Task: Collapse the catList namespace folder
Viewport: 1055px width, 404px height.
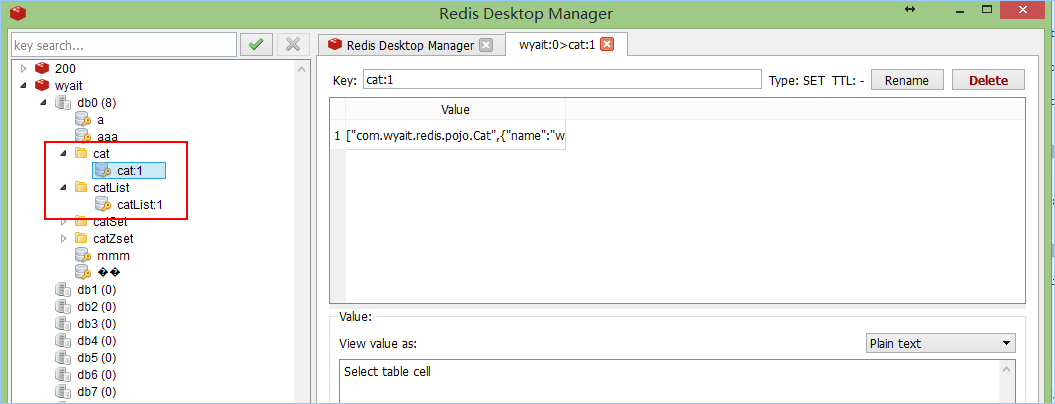Action: [63, 187]
